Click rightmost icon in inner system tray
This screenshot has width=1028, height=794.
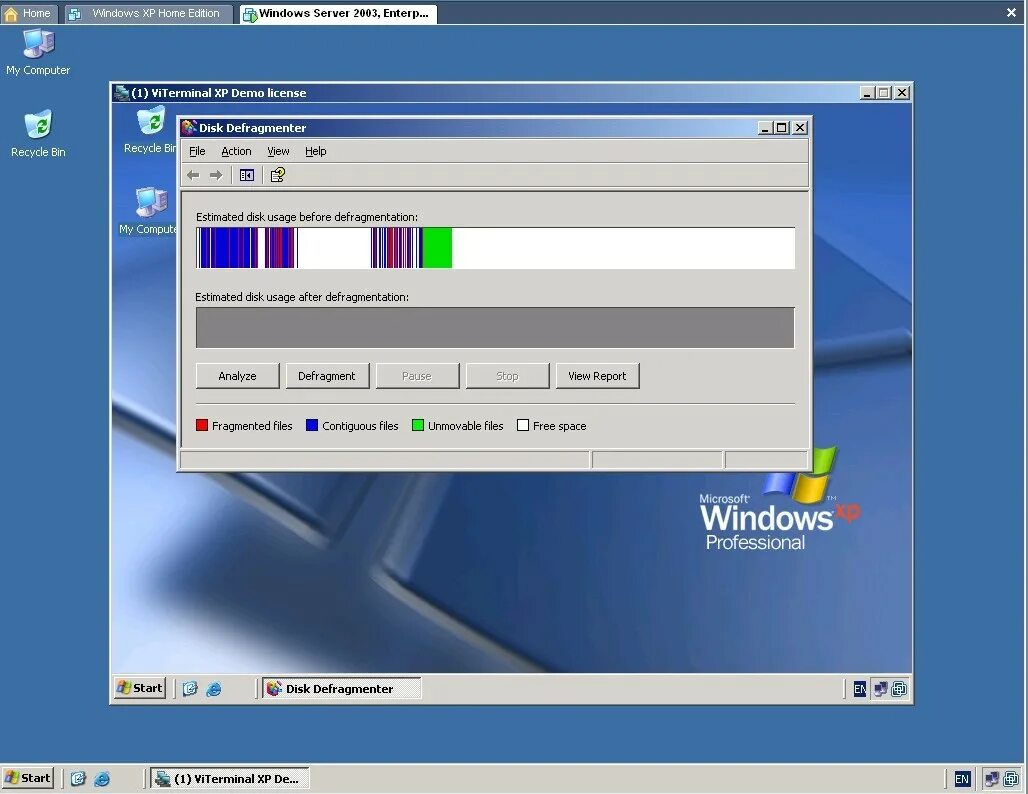900,688
